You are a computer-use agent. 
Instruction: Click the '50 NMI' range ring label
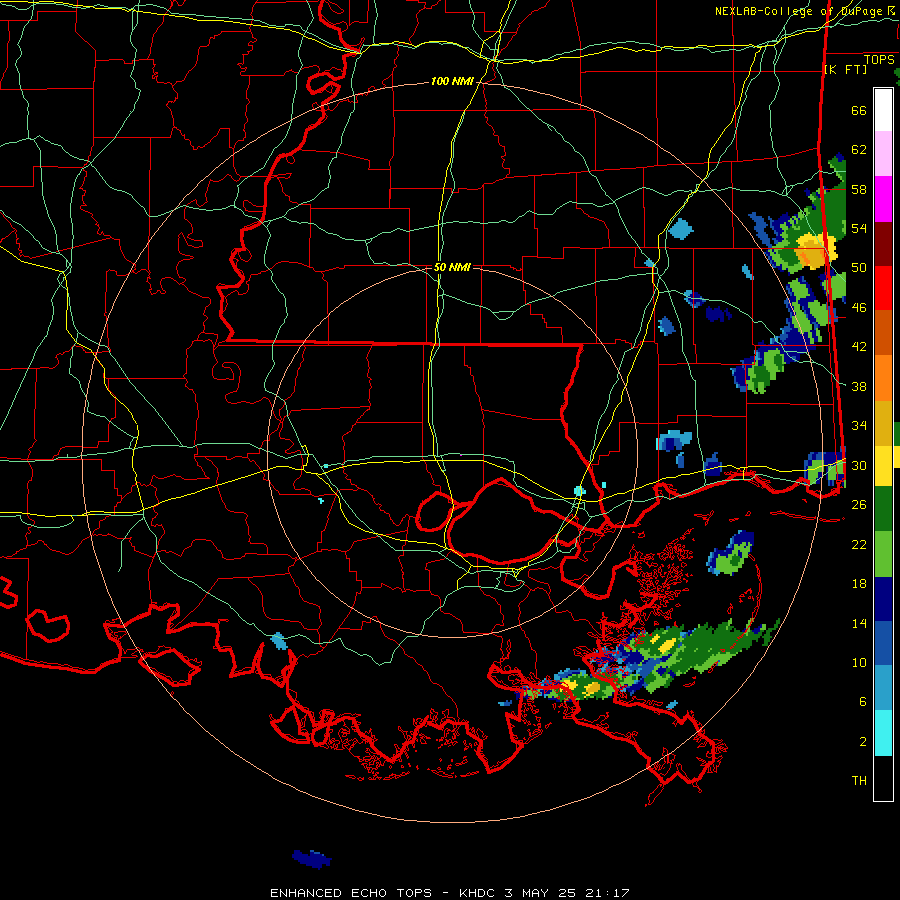[x=452, y=267]
